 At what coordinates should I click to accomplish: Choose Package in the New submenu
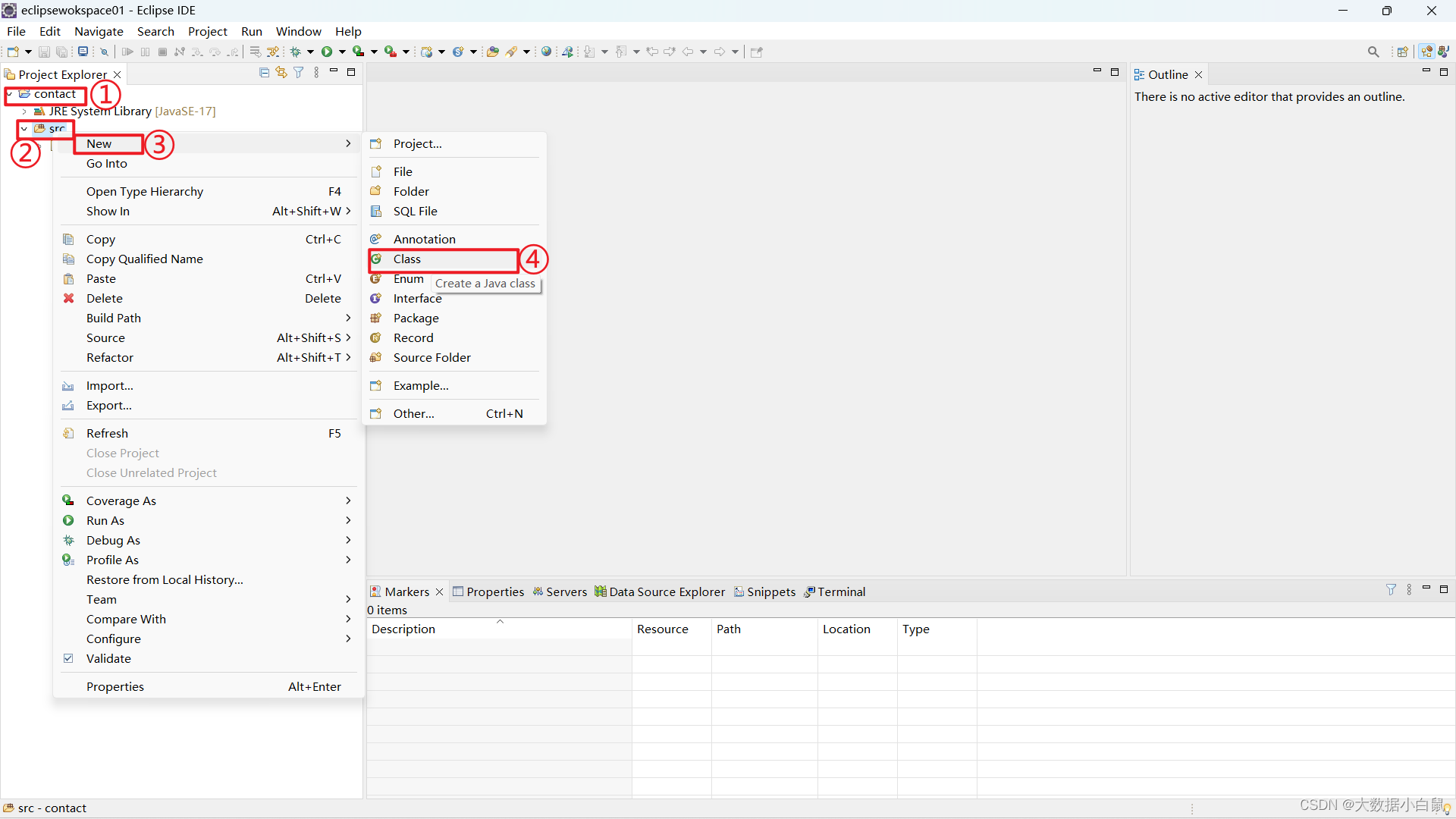[x=416, y=318]
